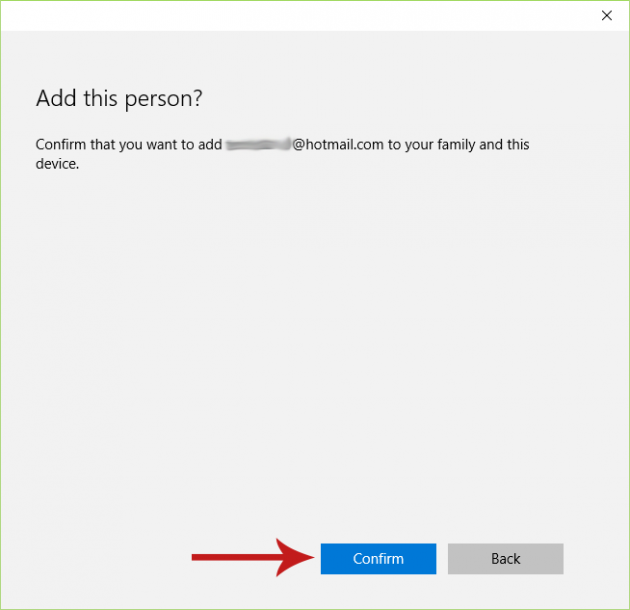
Task: Click the empty title bar of the dialog
Action: click(300, 15)
